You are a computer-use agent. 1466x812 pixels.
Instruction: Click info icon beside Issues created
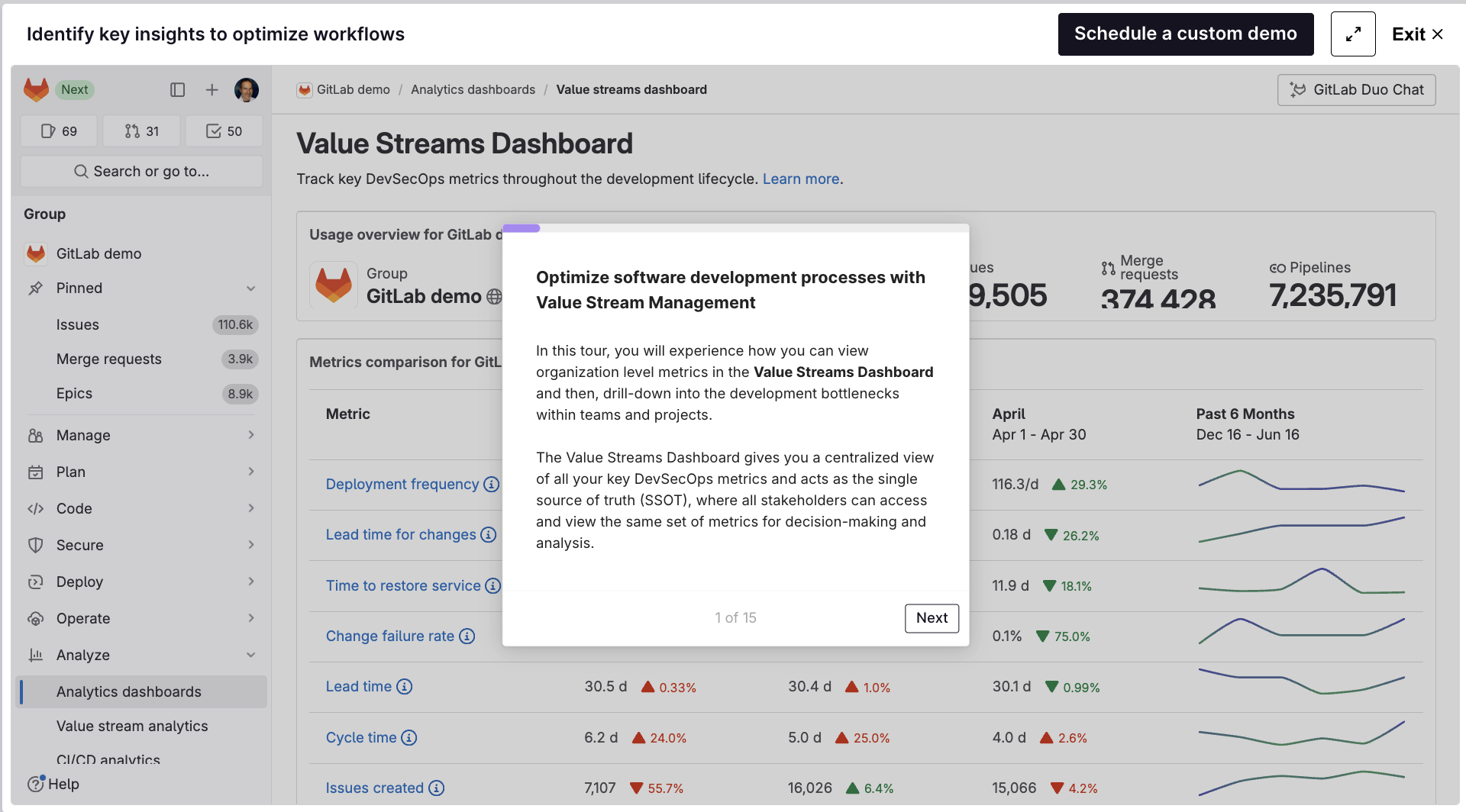click(x=437, y=788)
